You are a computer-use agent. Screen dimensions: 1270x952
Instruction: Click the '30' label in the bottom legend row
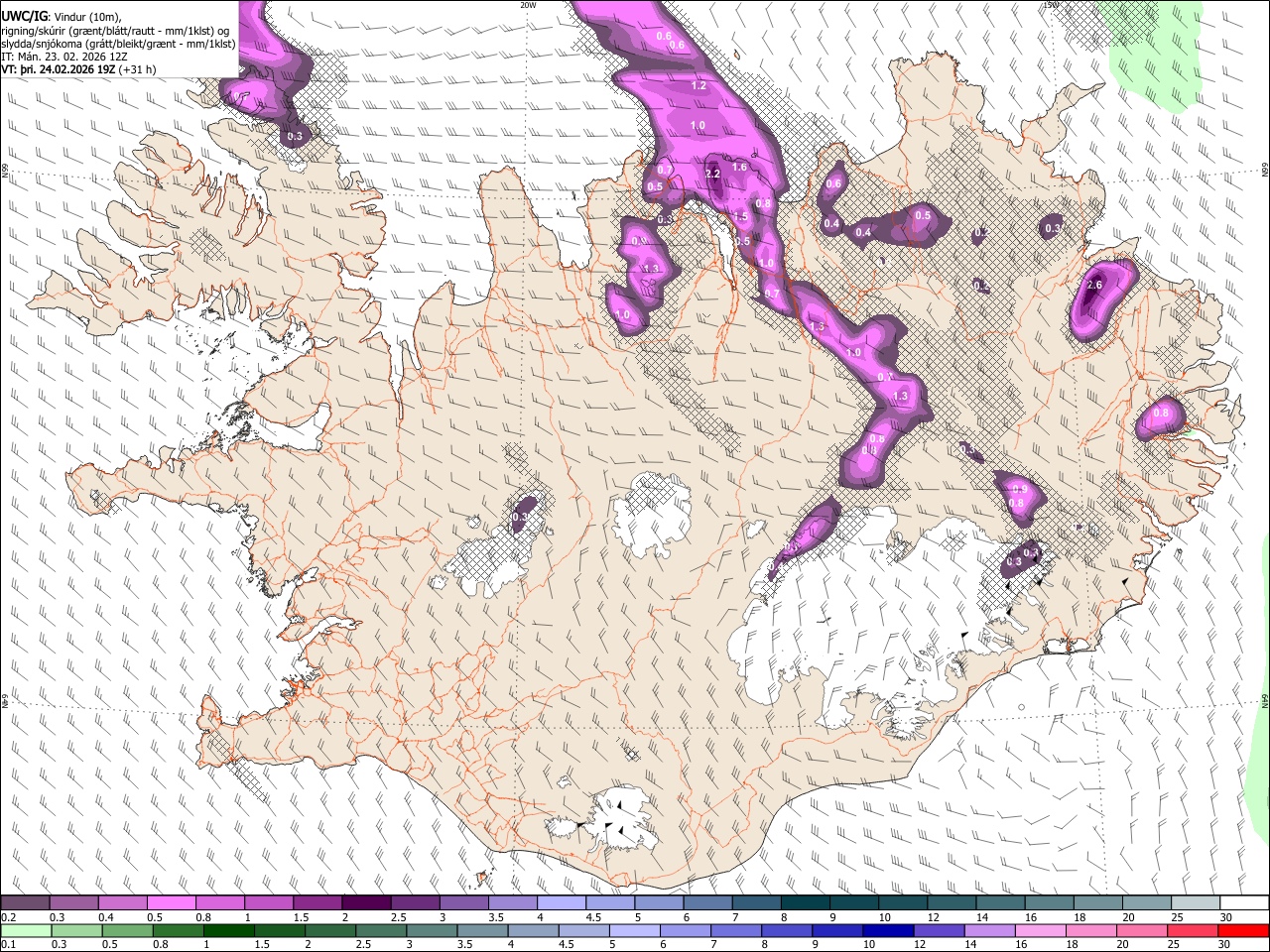1226,945
